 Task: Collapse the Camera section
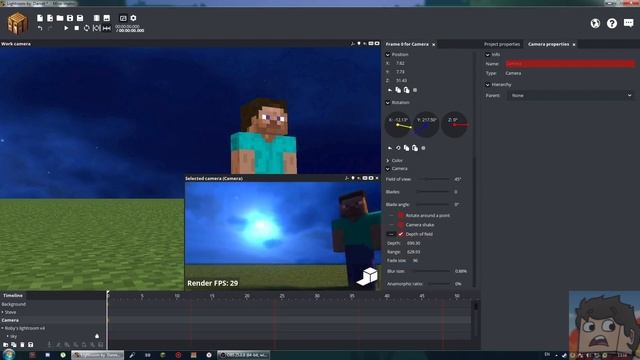click(x=388, y=169)
